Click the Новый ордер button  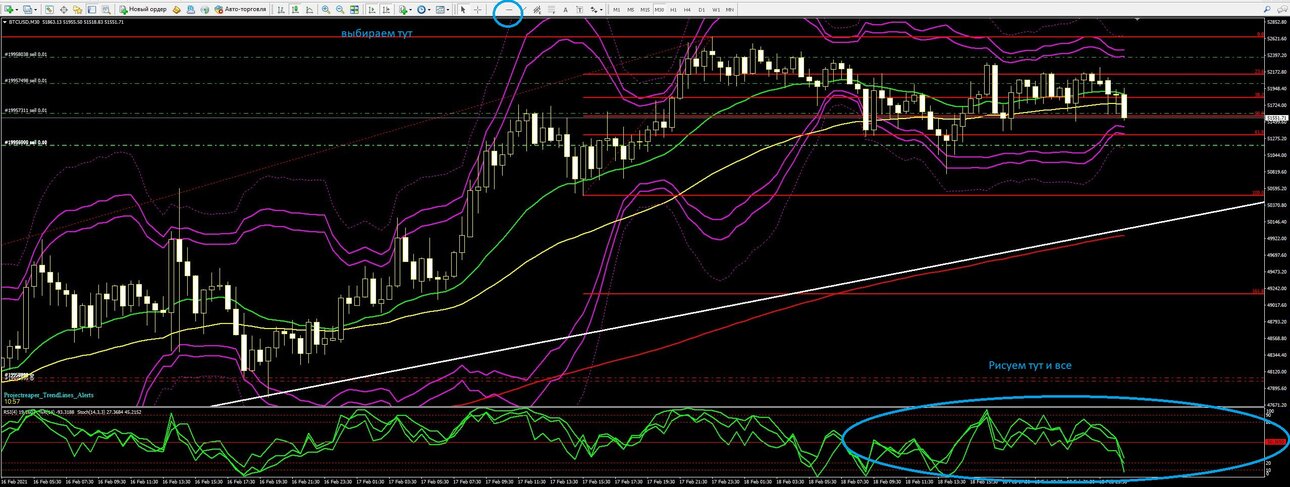[143, 9]
